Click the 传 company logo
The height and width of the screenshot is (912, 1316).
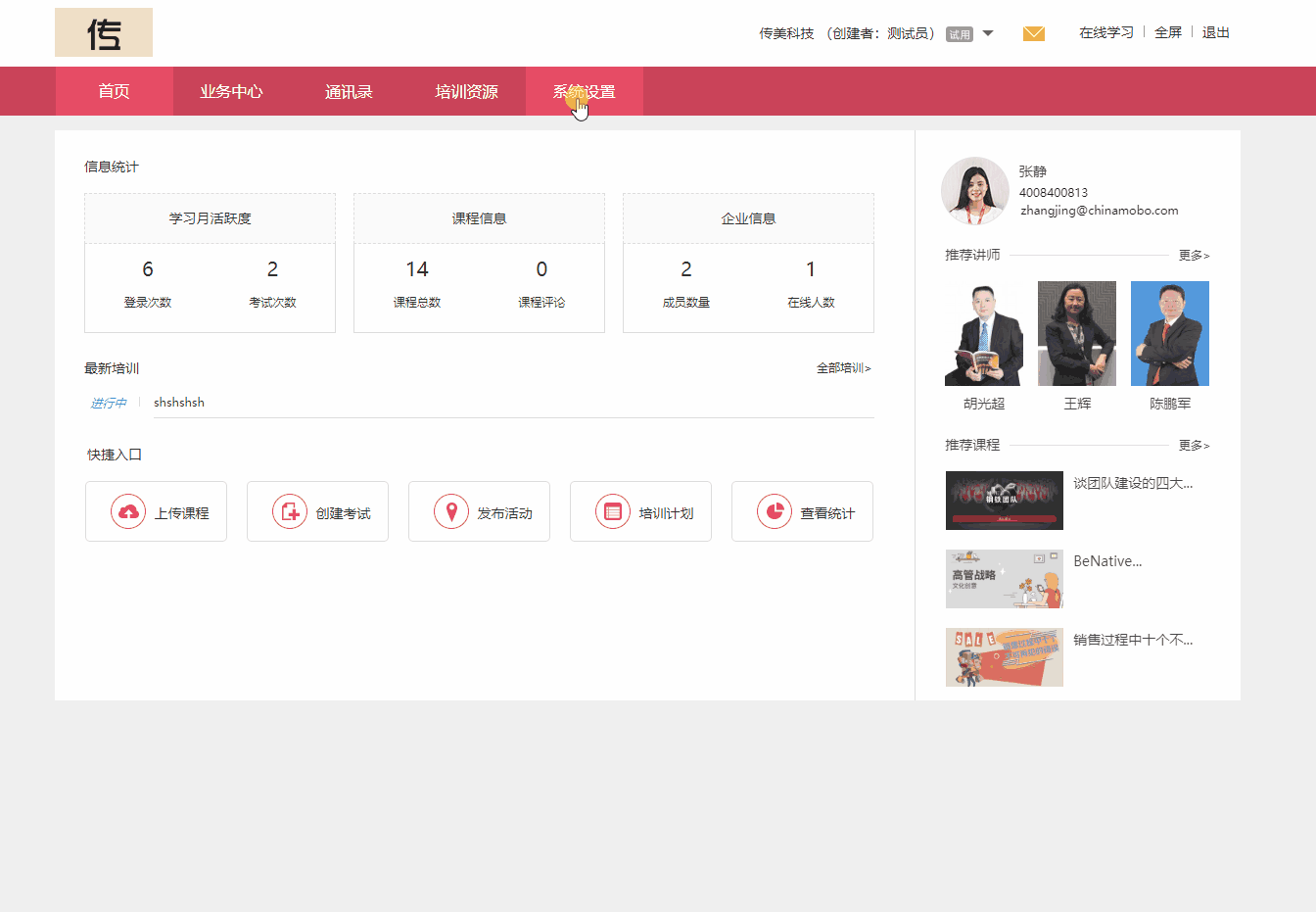click(103, 31)
